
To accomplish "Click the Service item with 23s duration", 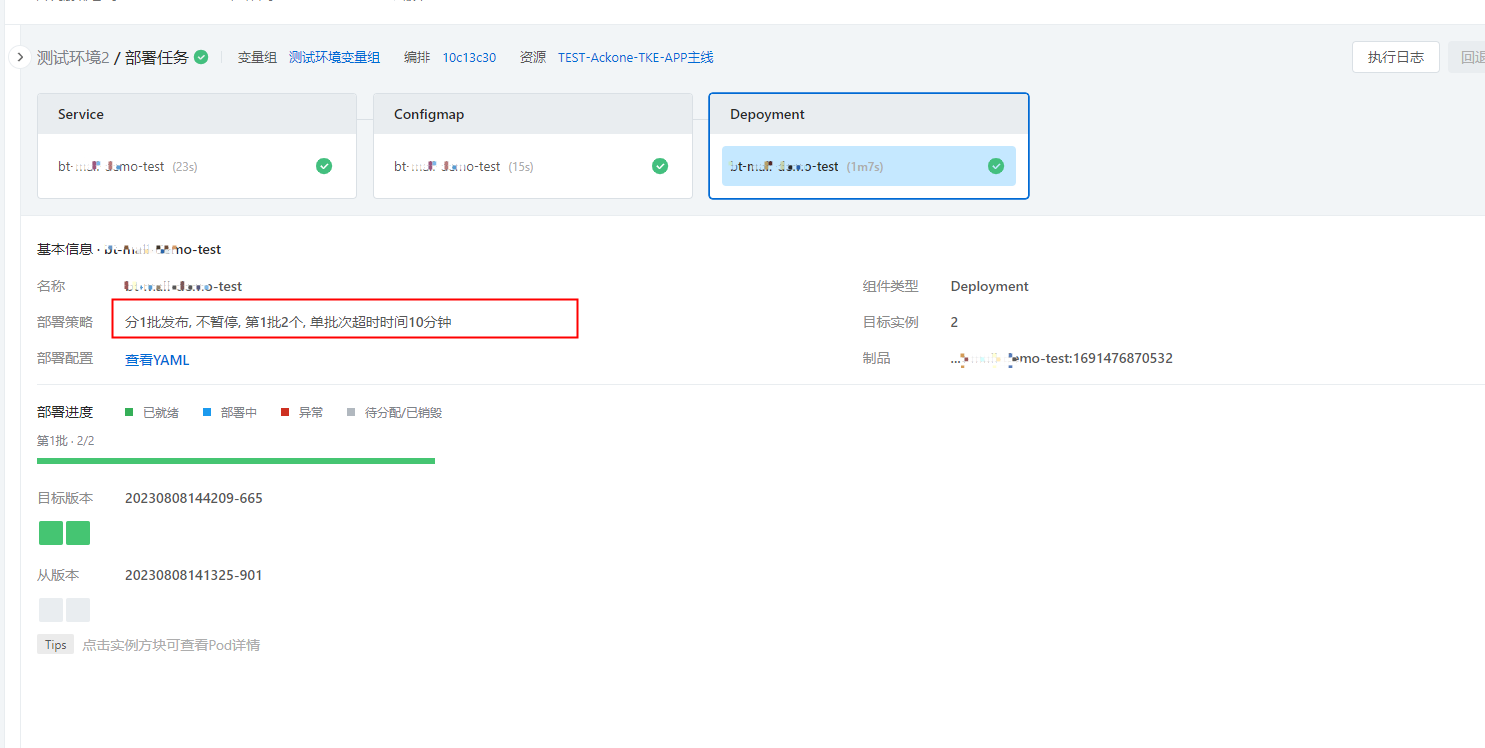I will point(197,166).
